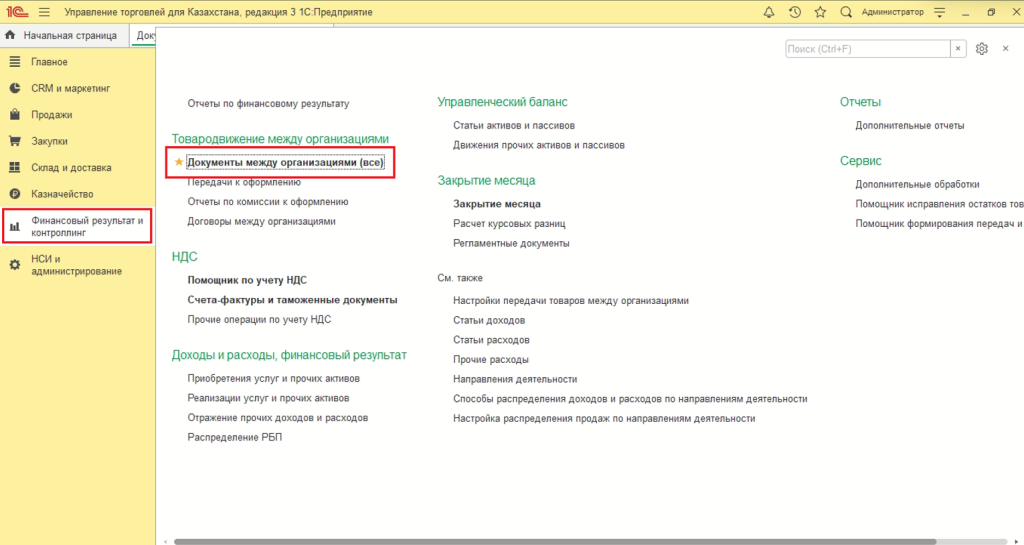Open the Склад и доставка section

pos(71,168)
